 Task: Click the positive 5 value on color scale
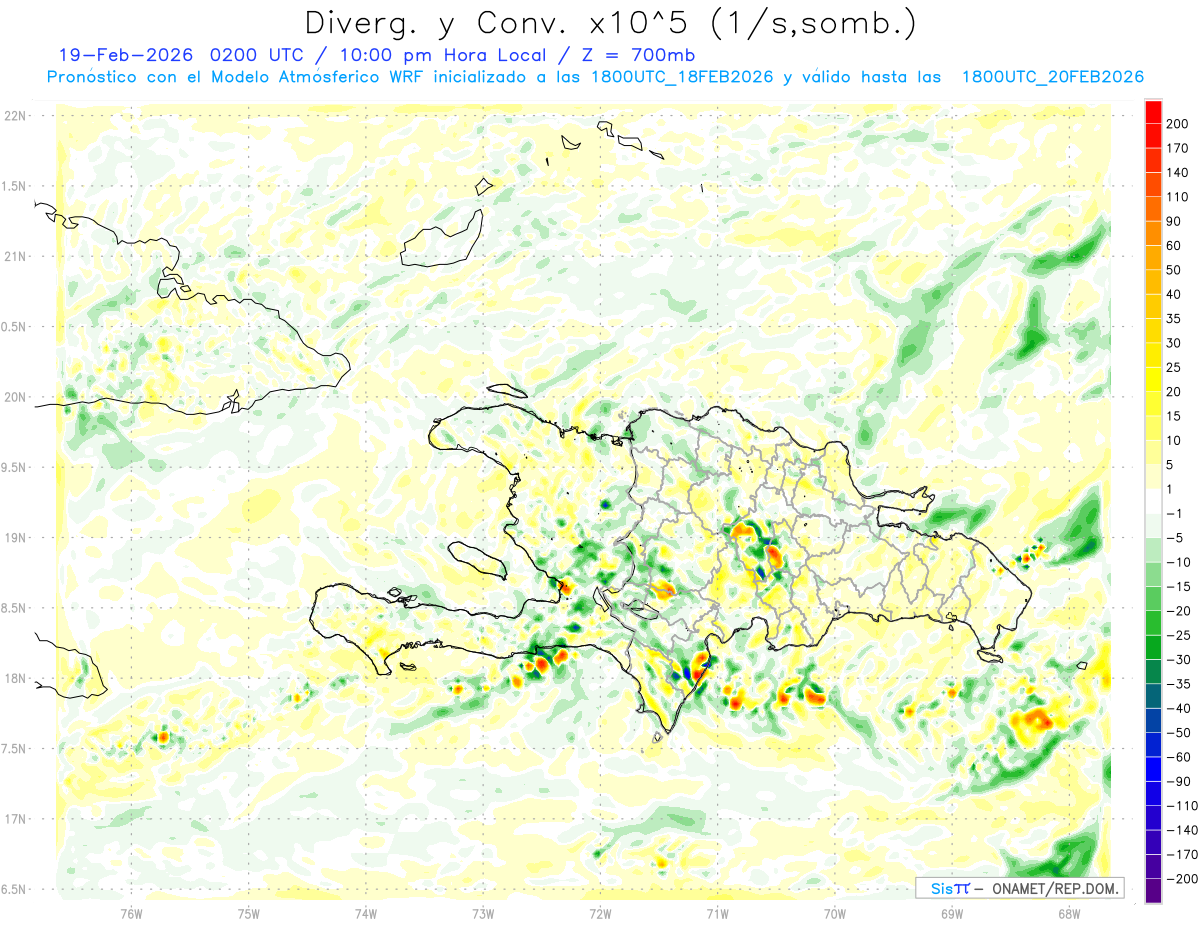[1171, 465]
